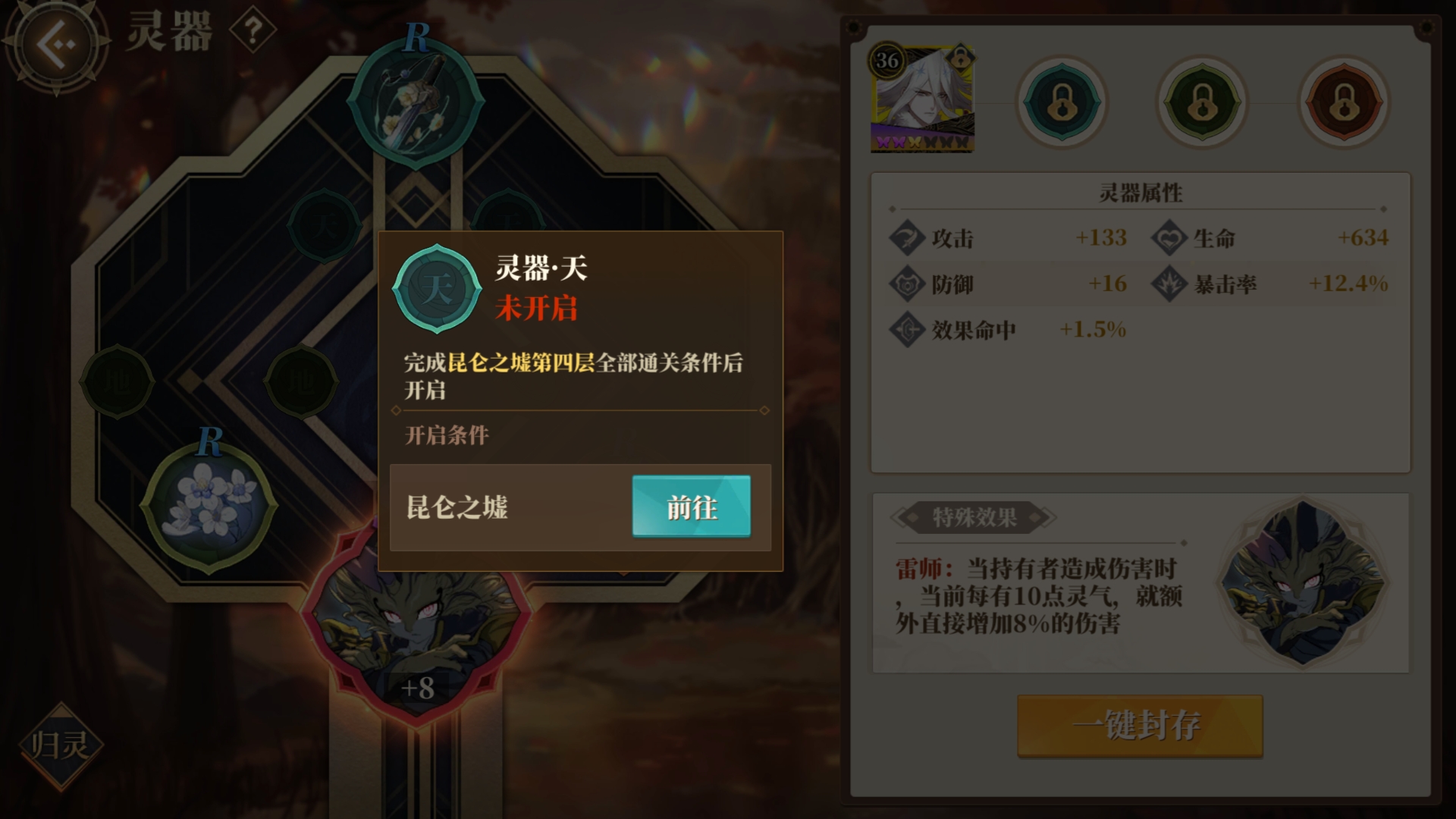Select the left dimmed 地 slot
The image size is (1456, 819).
click(117, 381)
